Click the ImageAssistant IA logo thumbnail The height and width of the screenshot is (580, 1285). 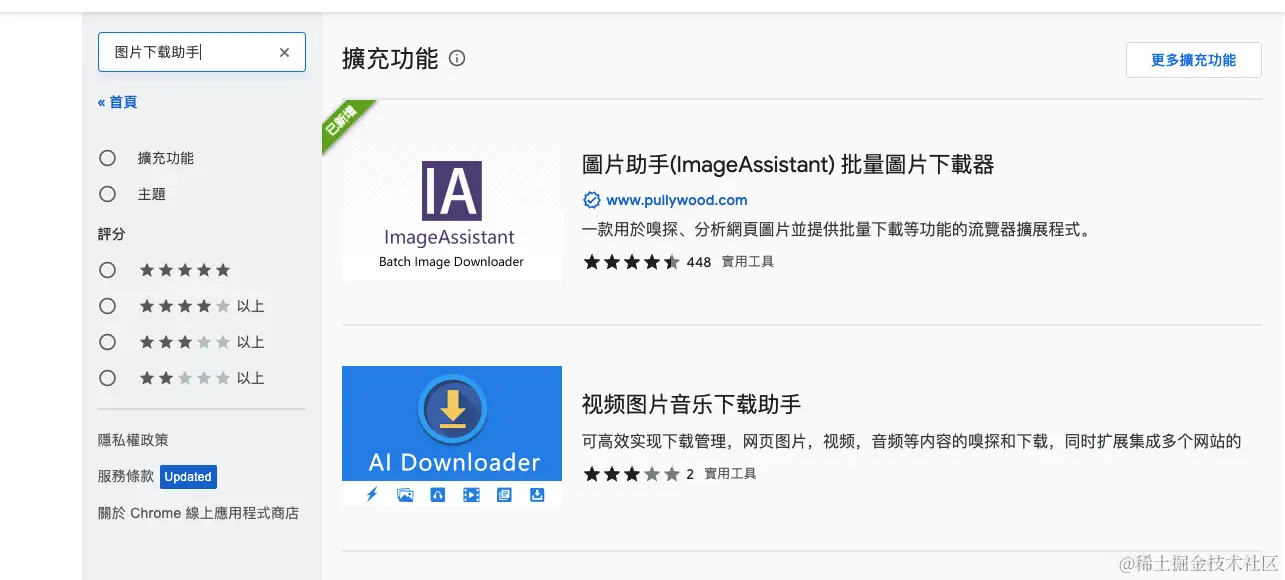[x=452, y=209]
